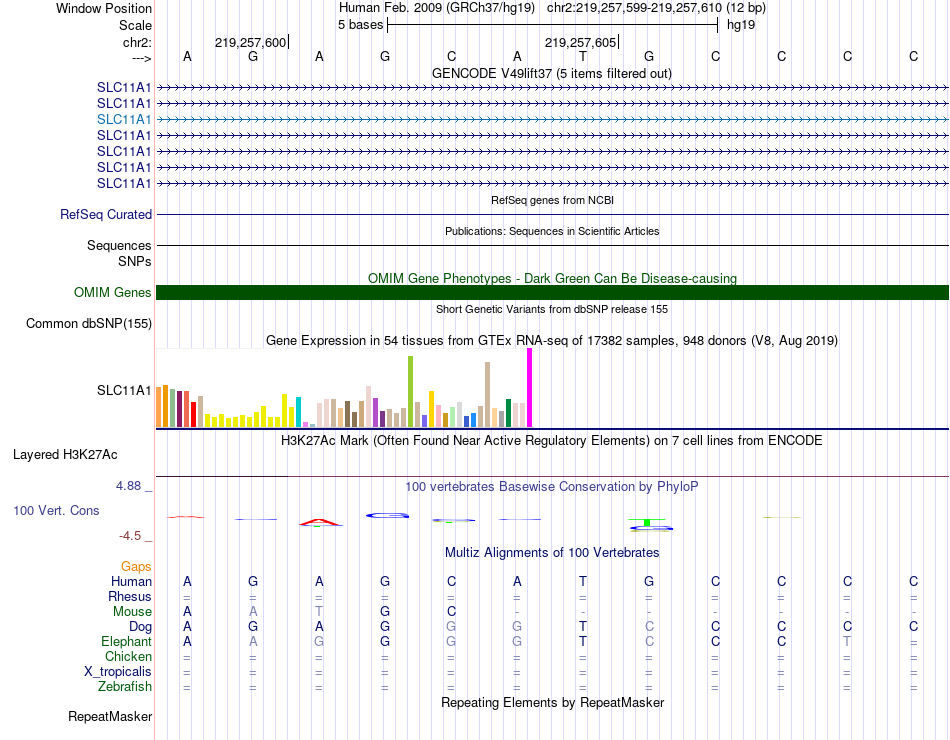Open Publications: Sequences in Scientific Articles title
The width and height of the screenshot is (950, 740).
point(552,231)
